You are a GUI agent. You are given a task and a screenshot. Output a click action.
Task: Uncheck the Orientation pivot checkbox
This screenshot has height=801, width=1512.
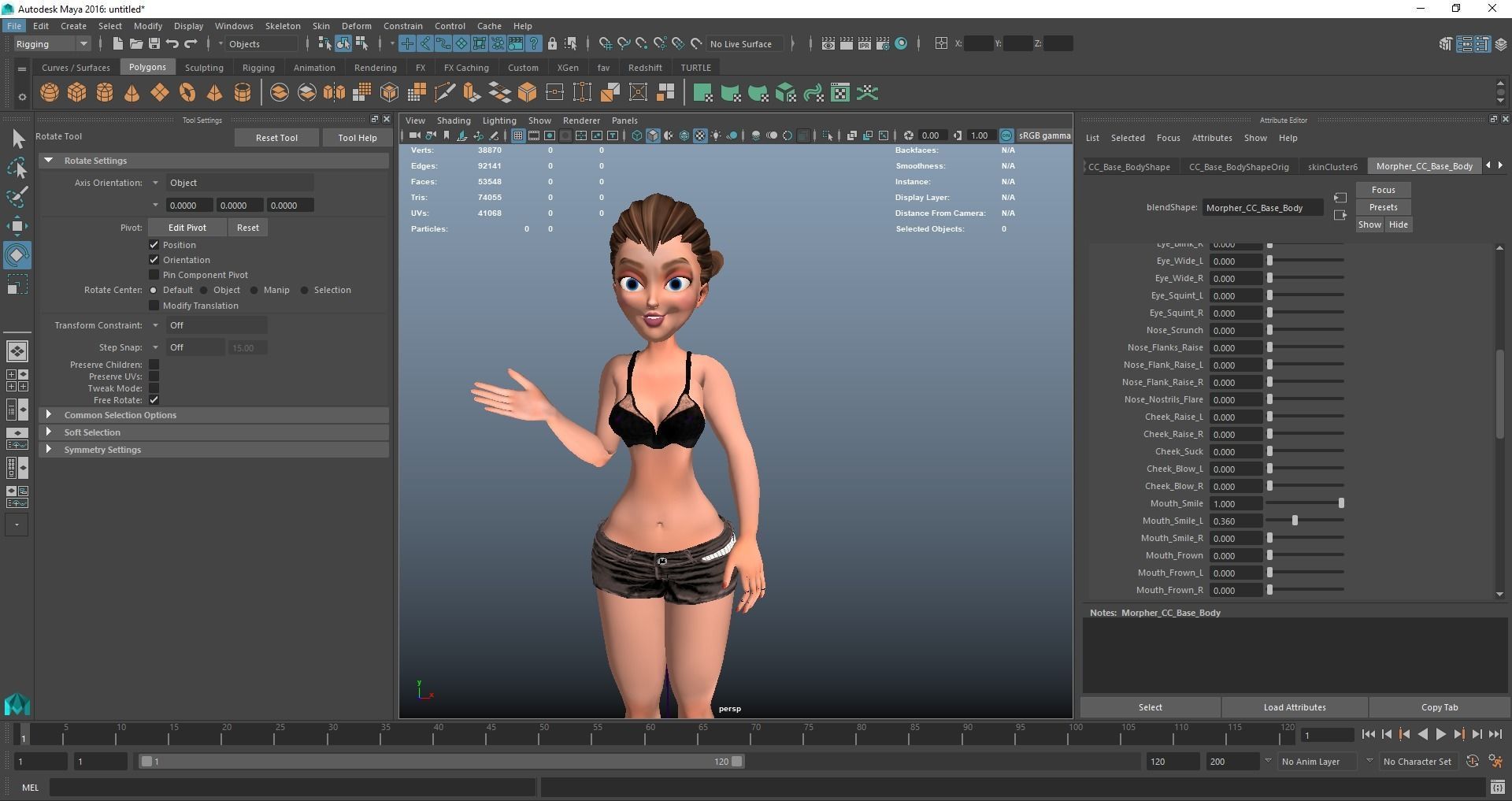[154, 260]
